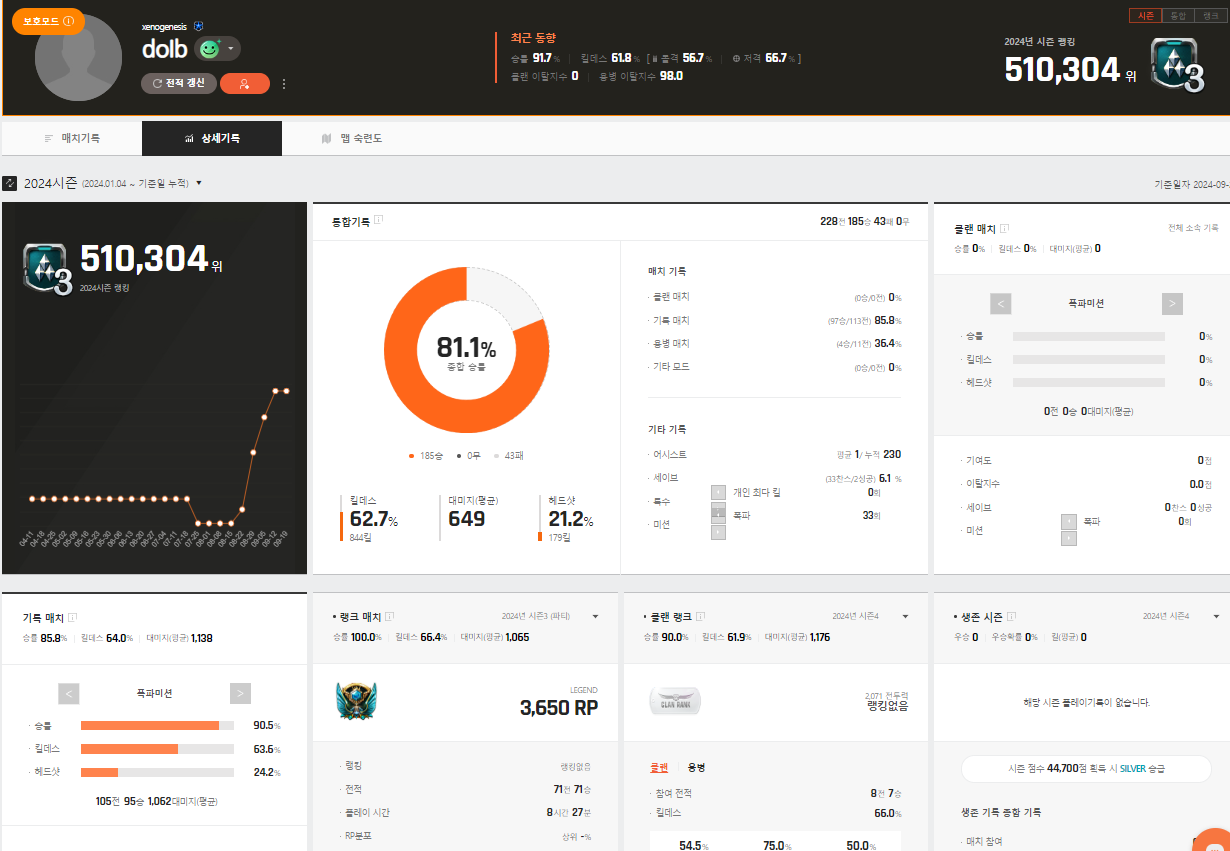Click the info icon next to 랭크 매치

(389, 616)
